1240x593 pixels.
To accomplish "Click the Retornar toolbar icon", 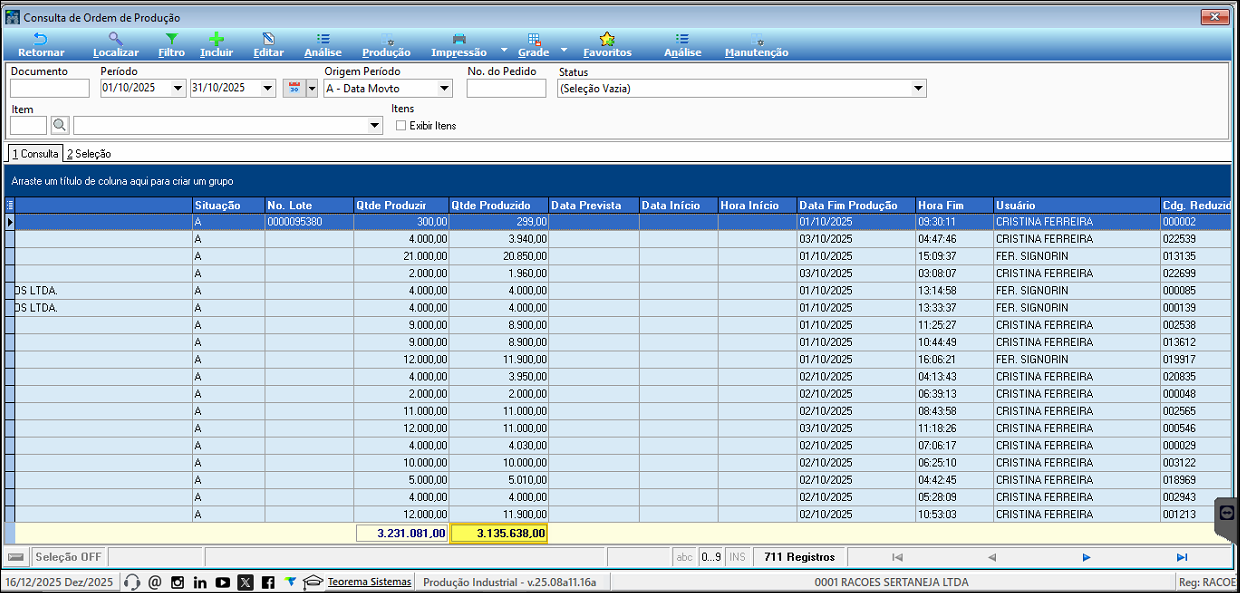I will tap(41, 44).
